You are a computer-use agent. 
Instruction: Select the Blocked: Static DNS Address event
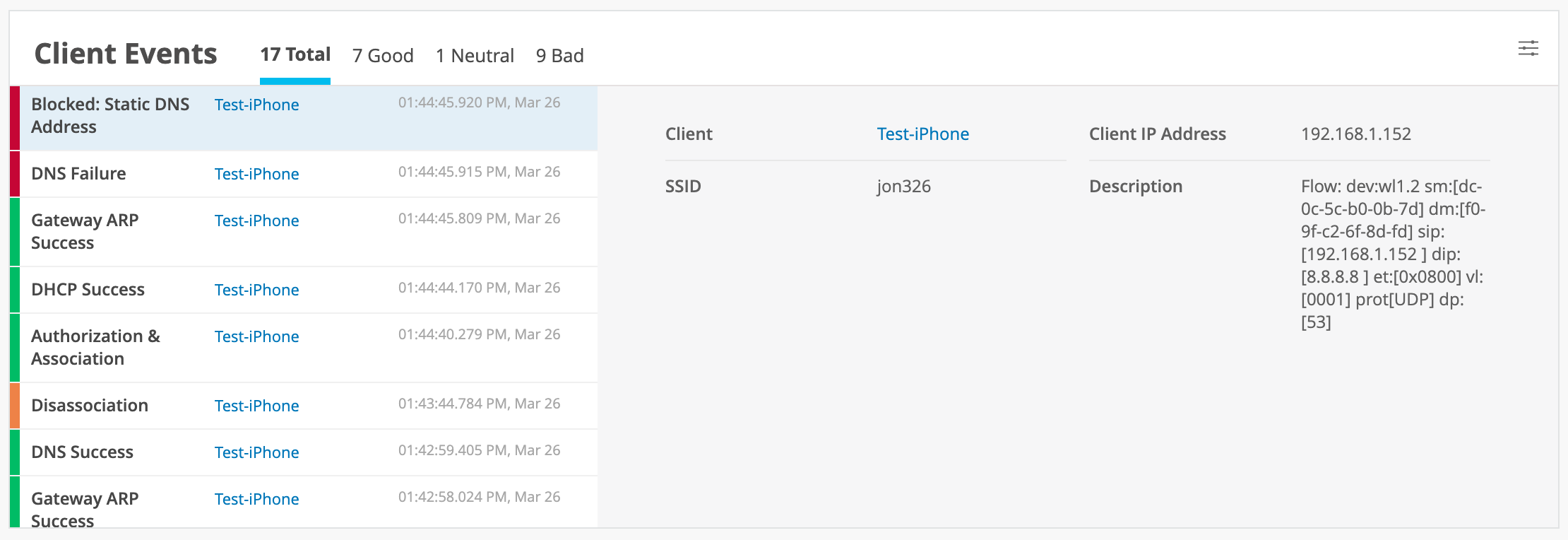point(110,116)
